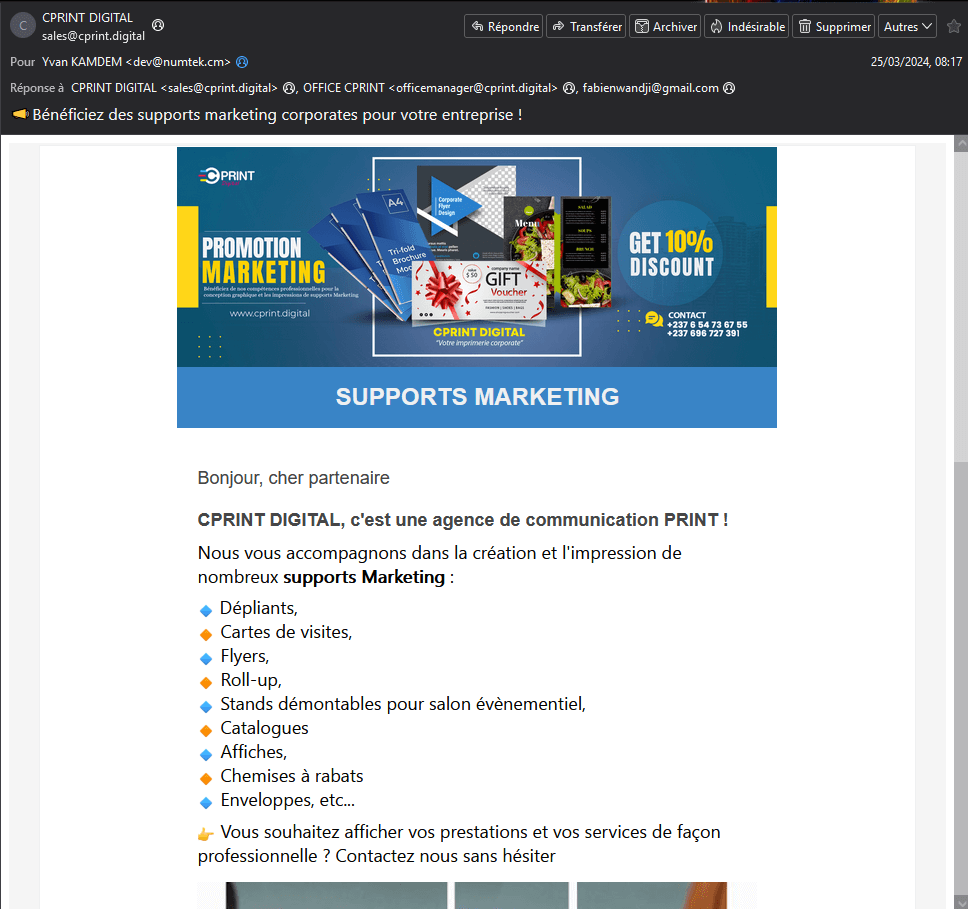The image size is (968, 909).
Task: Click the Gift Voucher image in banner
Action: [479, 288]
